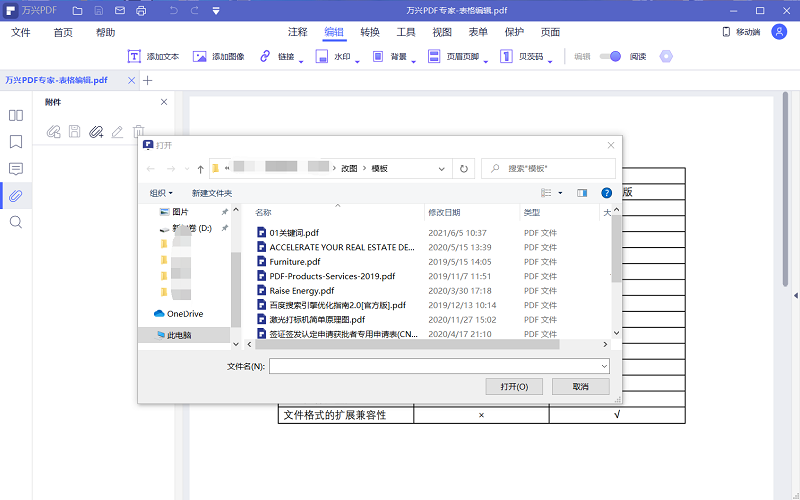Click the 水印 watermark icon
This screenshot has width=800, height=500.
point(321,56)
